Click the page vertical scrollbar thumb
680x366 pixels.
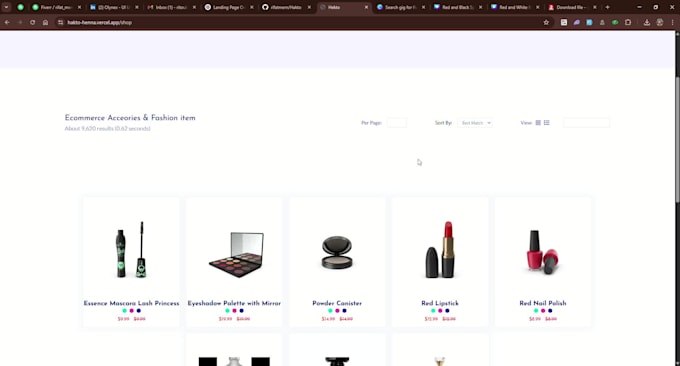pos(677,139)
